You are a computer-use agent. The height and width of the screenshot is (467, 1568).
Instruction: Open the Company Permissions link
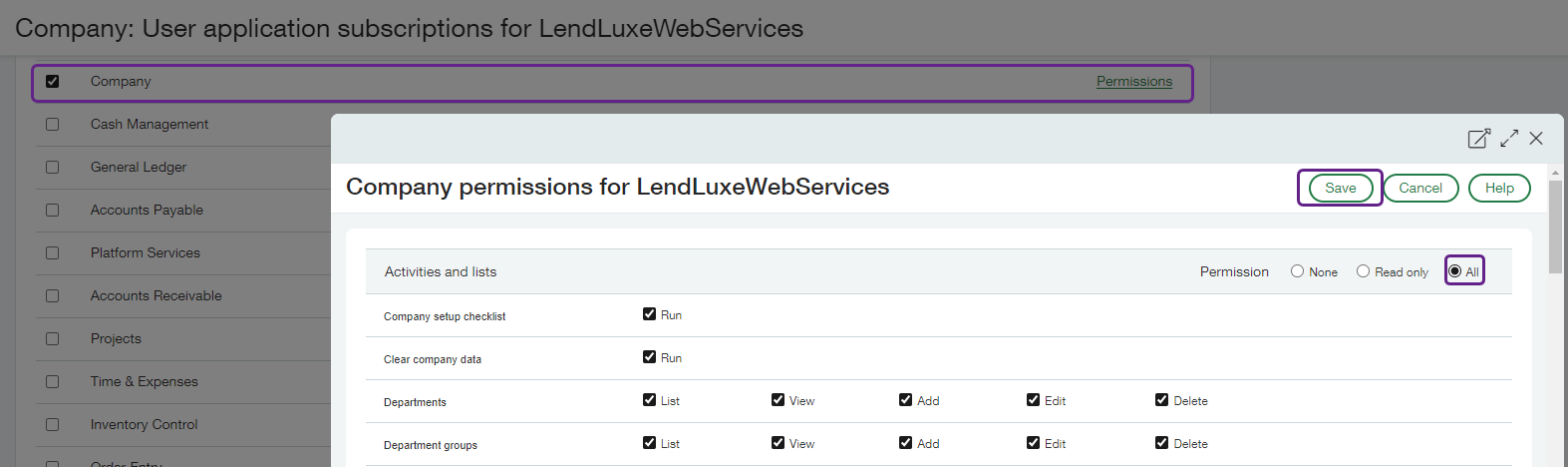[1133, 82]
